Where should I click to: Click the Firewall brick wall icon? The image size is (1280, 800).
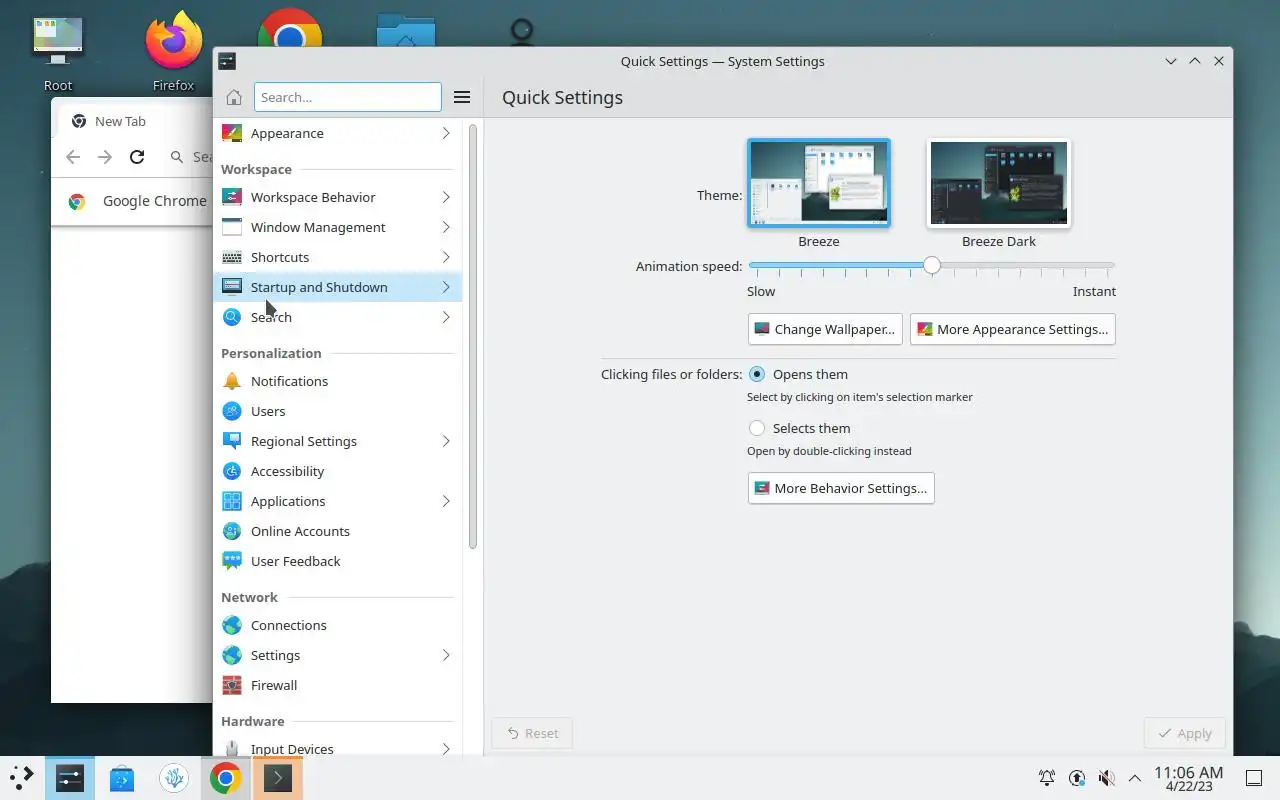[232, 685]
